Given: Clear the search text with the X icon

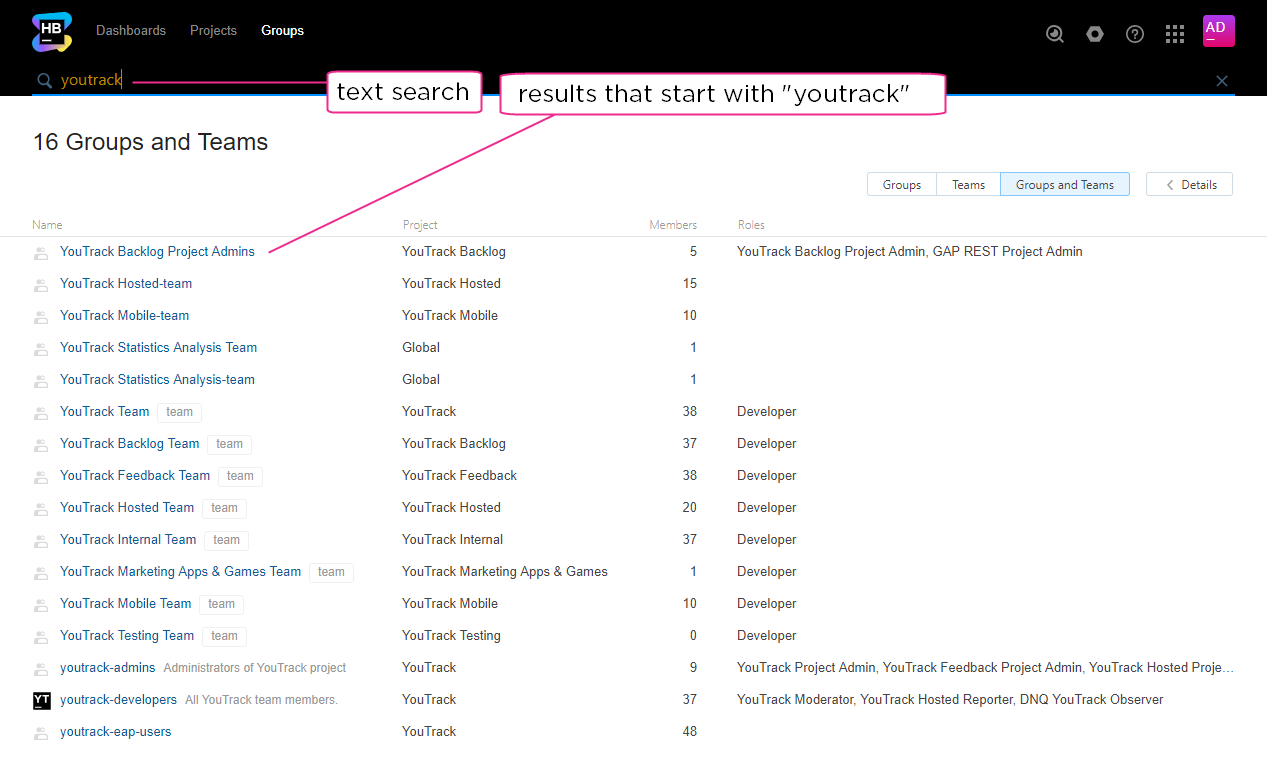Looking at the screenshot, I should click(x=1221, y=81).
